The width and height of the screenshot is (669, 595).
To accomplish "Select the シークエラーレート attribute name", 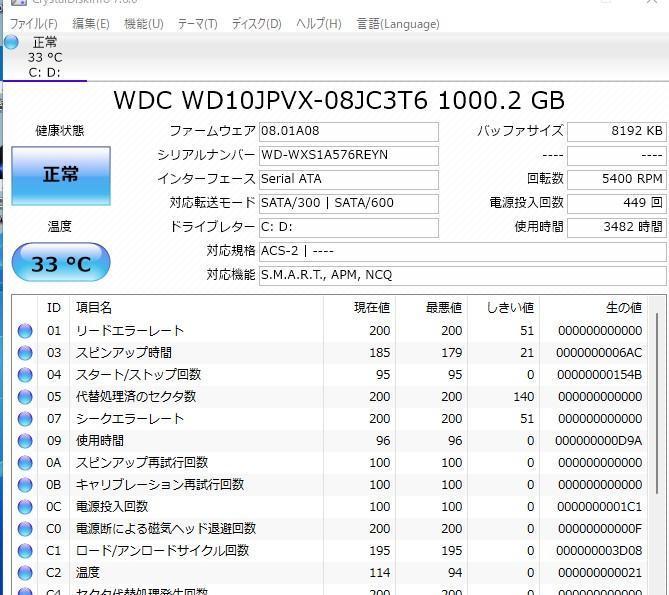I will pyautogui.click(x=130, y=419).
